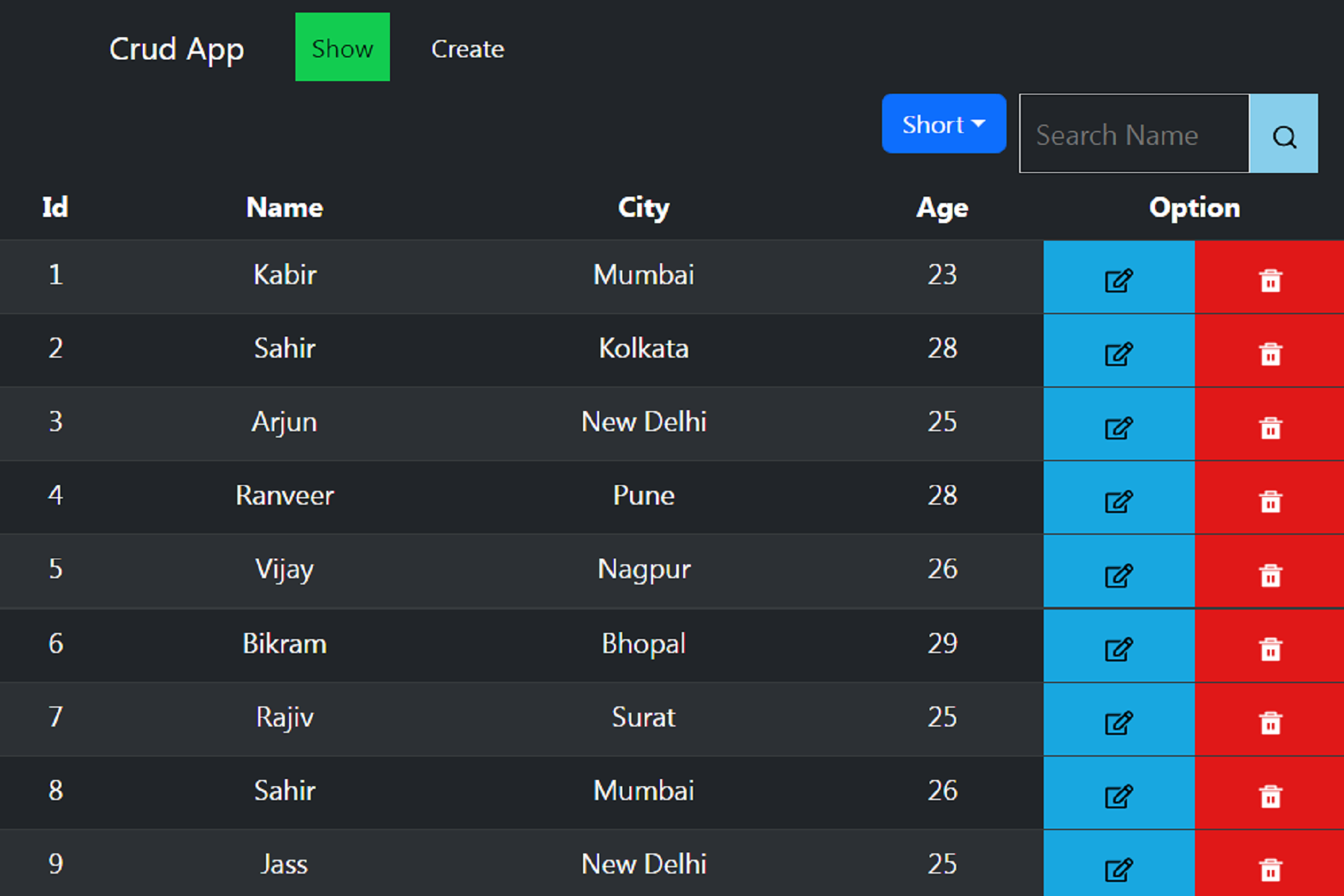
Task: Focus the Search Name input field
Action: pos(1133,134)
